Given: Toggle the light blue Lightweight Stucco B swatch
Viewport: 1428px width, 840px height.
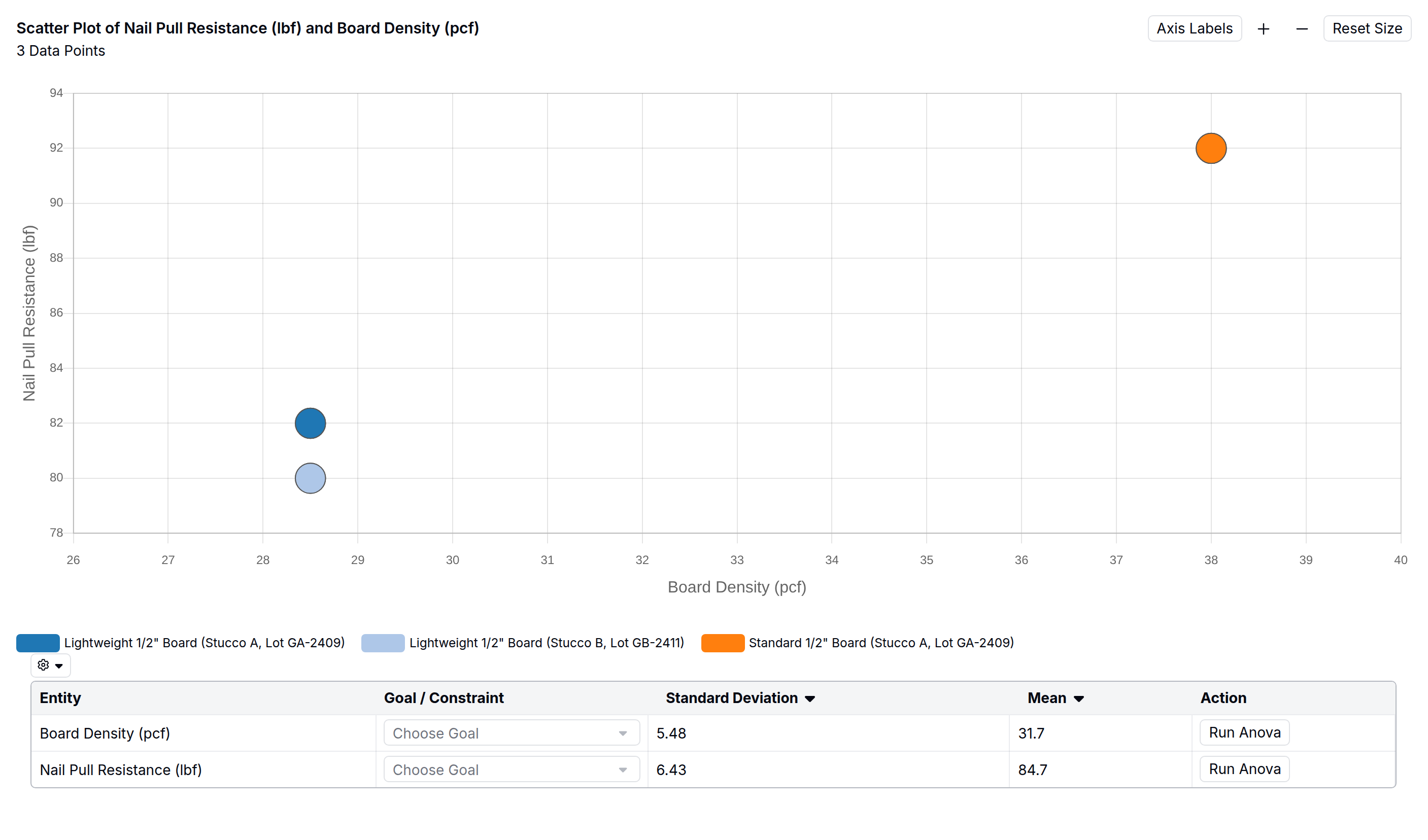Looking at the screenshot, I should (383, 643).
